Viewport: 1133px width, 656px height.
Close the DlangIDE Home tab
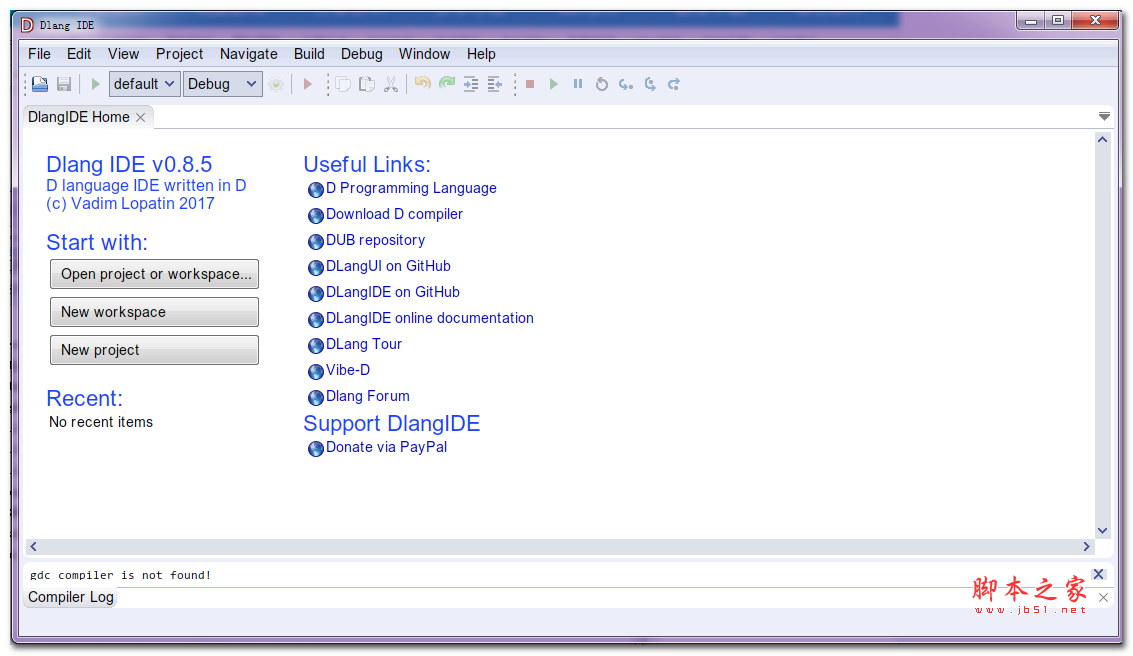pyautogui.click(x=141, y=117)
